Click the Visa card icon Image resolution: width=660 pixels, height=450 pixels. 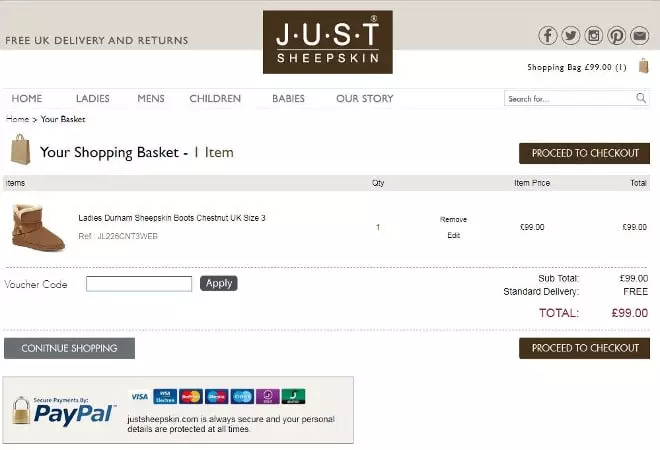[x=139, y=397]
